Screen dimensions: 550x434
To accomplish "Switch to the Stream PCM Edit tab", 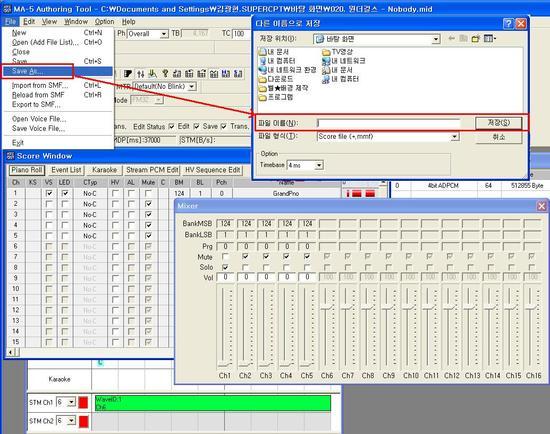I will [152, 170].
